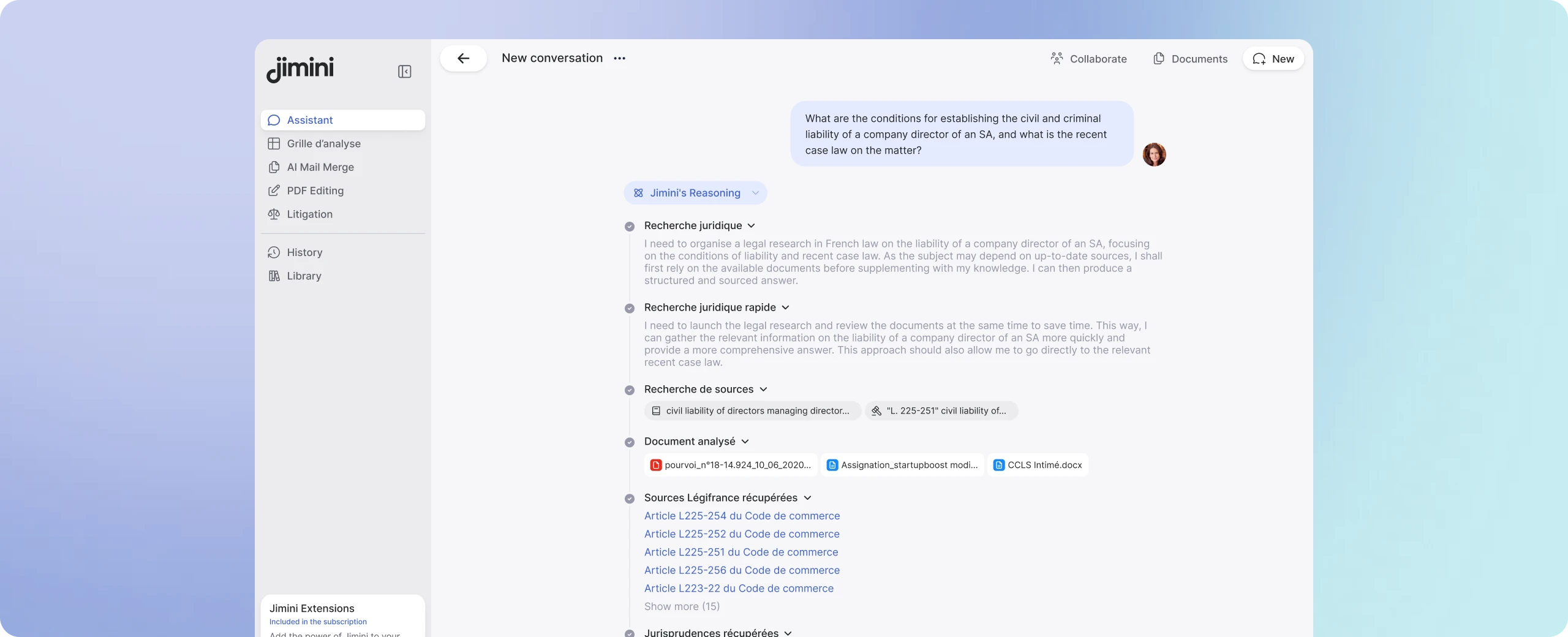Viewport: 1568px width, 637px height.
Task: Click Jimini Extensions card title
Action: 312,608
